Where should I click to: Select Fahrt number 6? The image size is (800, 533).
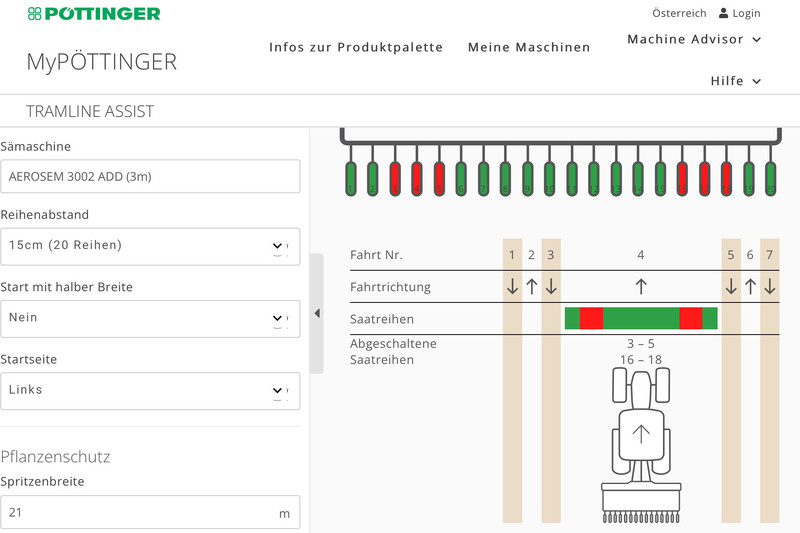[751, 255]
